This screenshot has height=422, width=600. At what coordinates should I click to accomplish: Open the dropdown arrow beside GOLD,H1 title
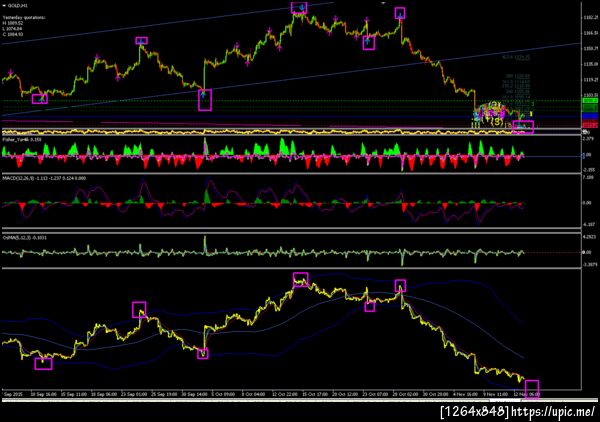tap(4, 6)
